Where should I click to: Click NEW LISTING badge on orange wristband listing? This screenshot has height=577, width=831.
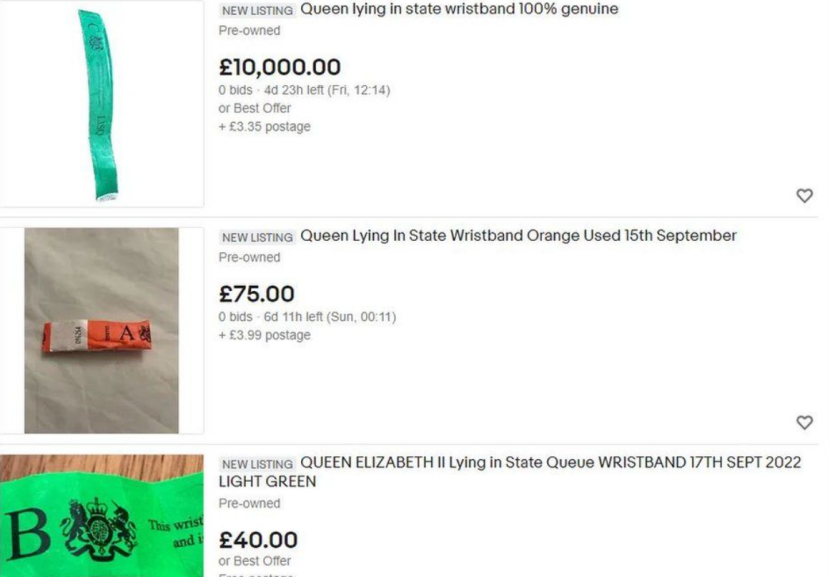coord(257,237)
